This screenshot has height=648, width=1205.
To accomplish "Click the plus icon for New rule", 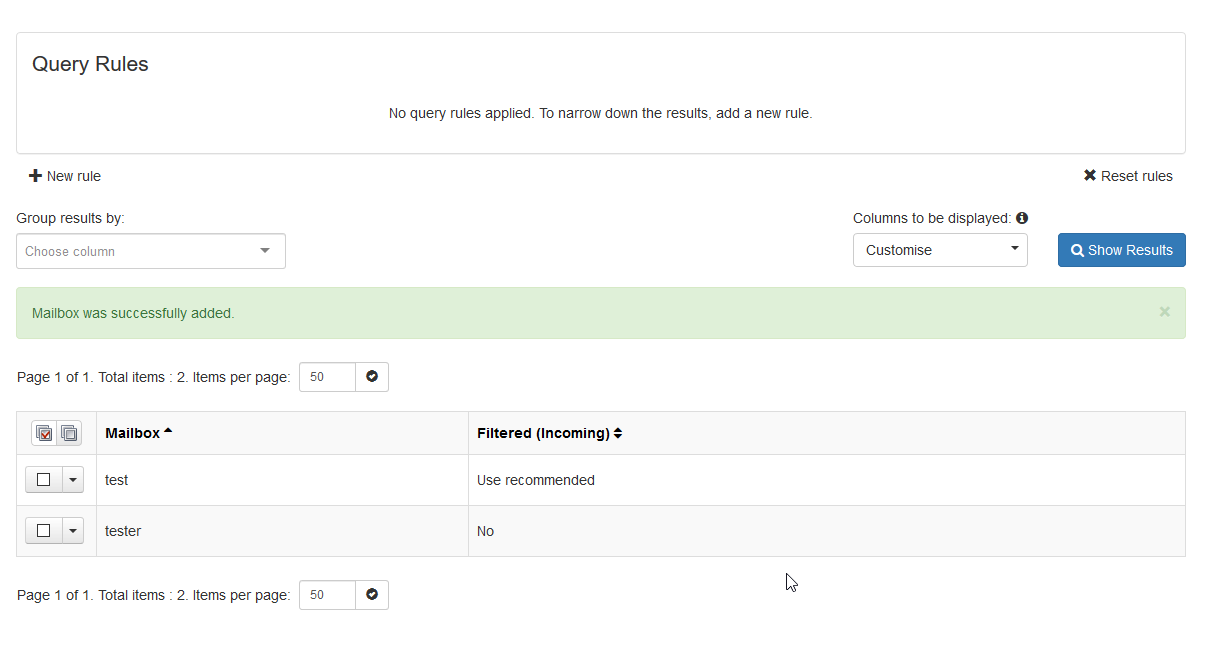I will coord(35,176).
